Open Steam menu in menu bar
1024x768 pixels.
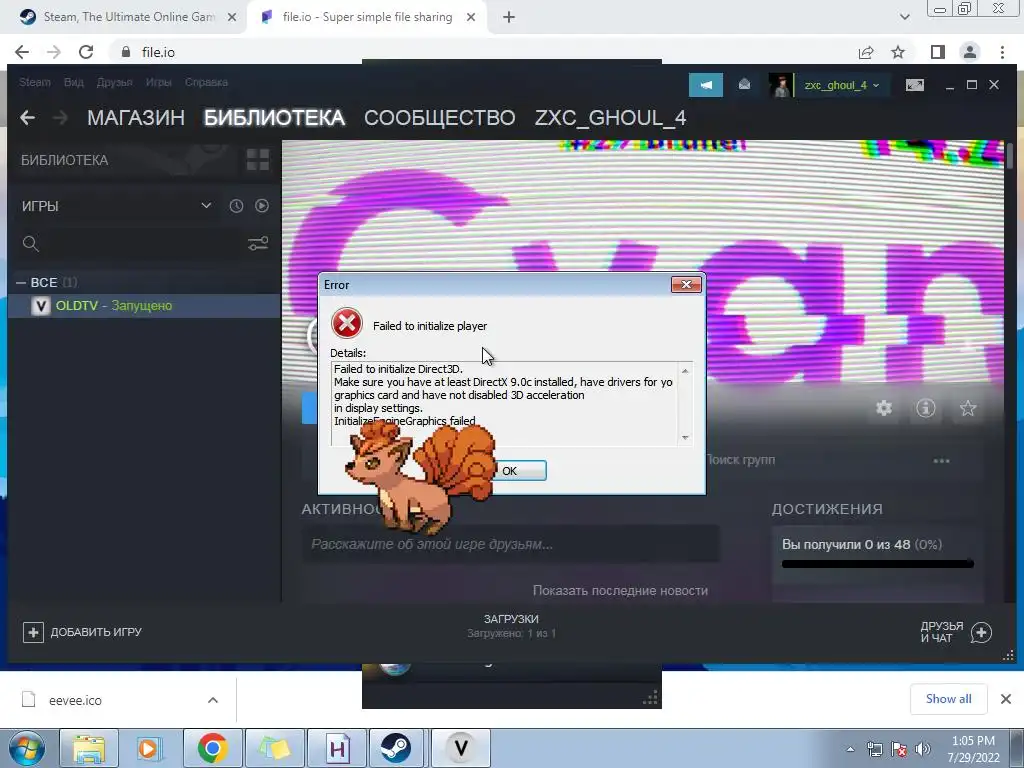(35, 82)
